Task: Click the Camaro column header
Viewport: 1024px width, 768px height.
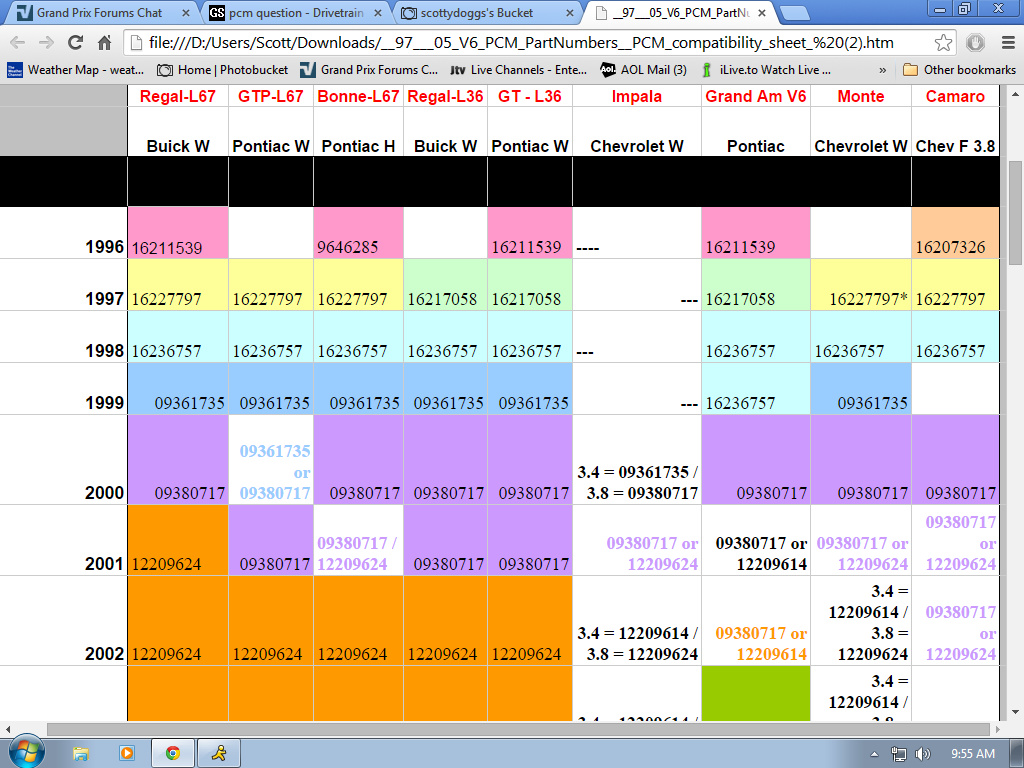Action: (x=955, y=97)
